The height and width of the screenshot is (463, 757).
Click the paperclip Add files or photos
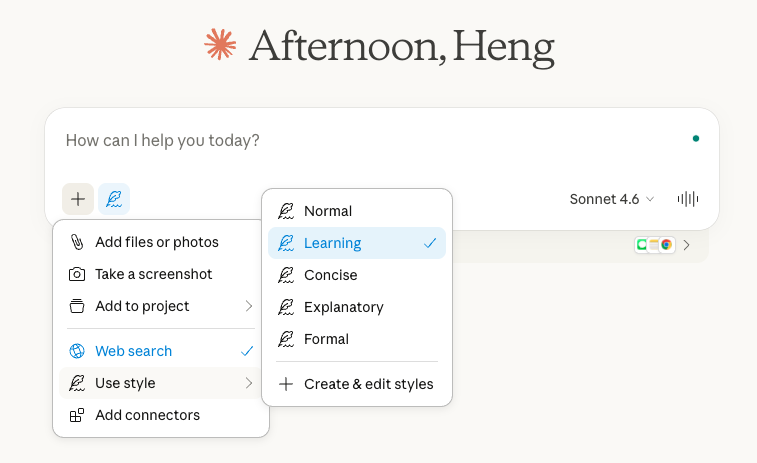(156, 242)
